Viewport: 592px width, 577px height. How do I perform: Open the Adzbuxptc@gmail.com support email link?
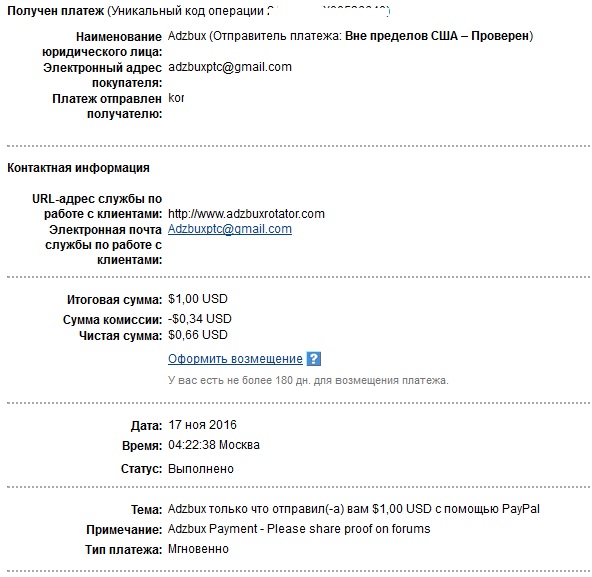coord(230,229)
